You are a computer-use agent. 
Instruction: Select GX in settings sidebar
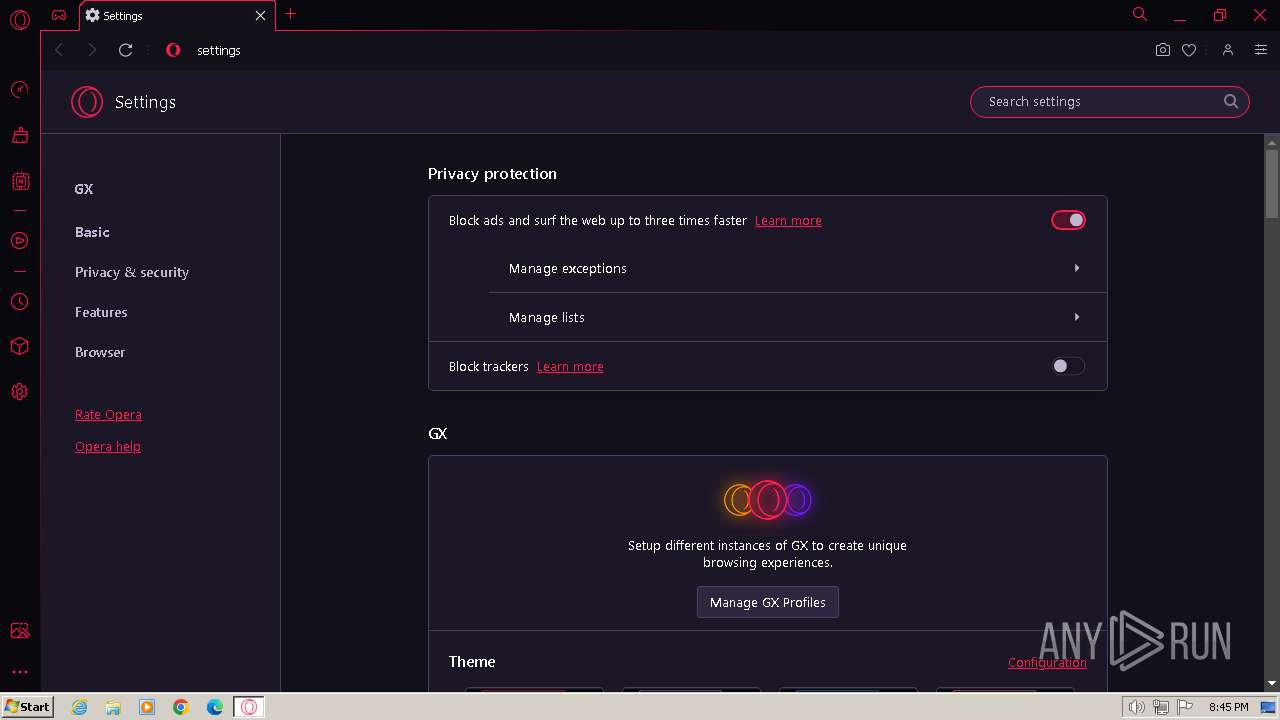[x=84, y=189]
